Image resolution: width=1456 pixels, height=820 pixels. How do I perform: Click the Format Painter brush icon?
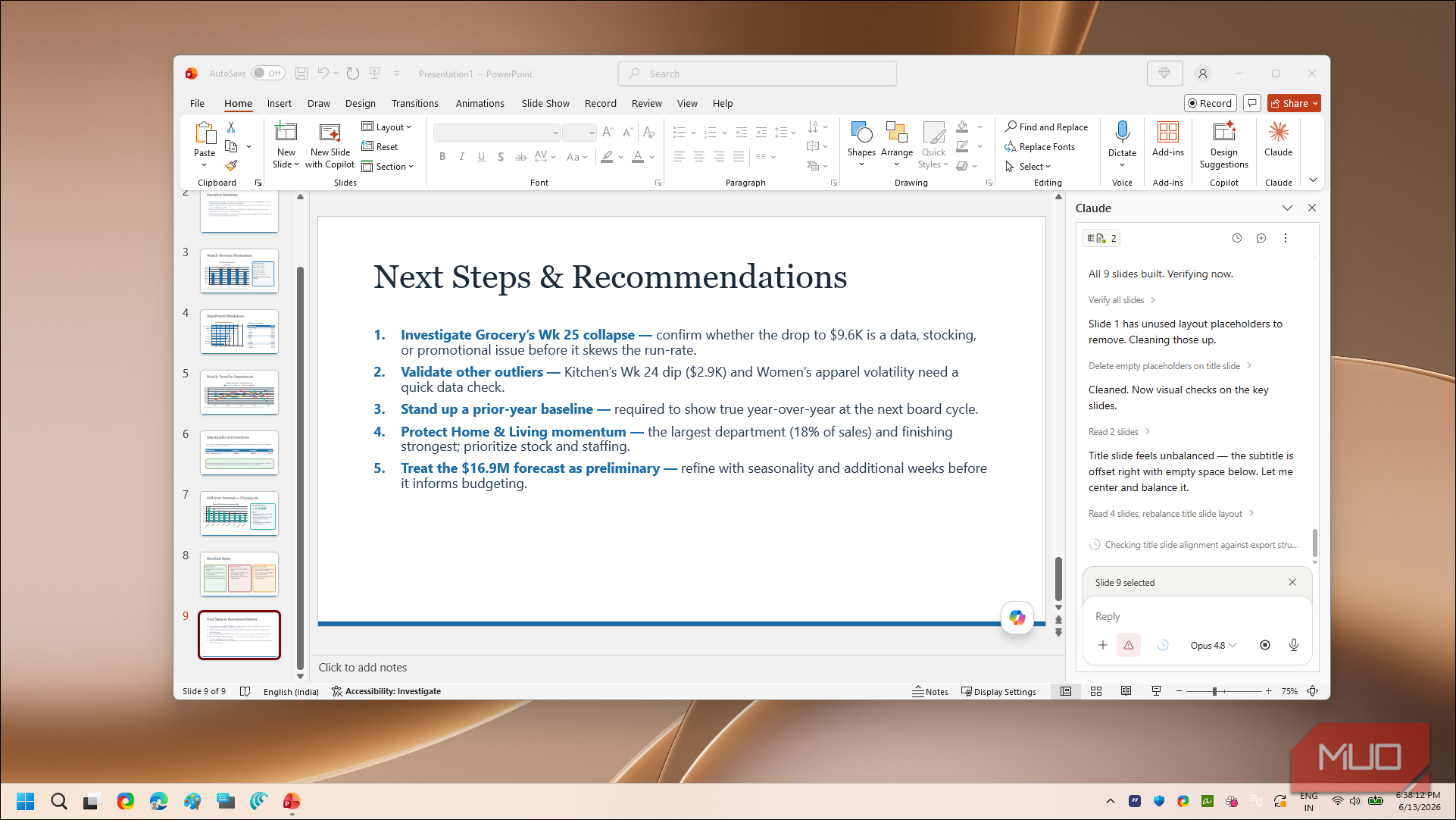click(231, 165)
